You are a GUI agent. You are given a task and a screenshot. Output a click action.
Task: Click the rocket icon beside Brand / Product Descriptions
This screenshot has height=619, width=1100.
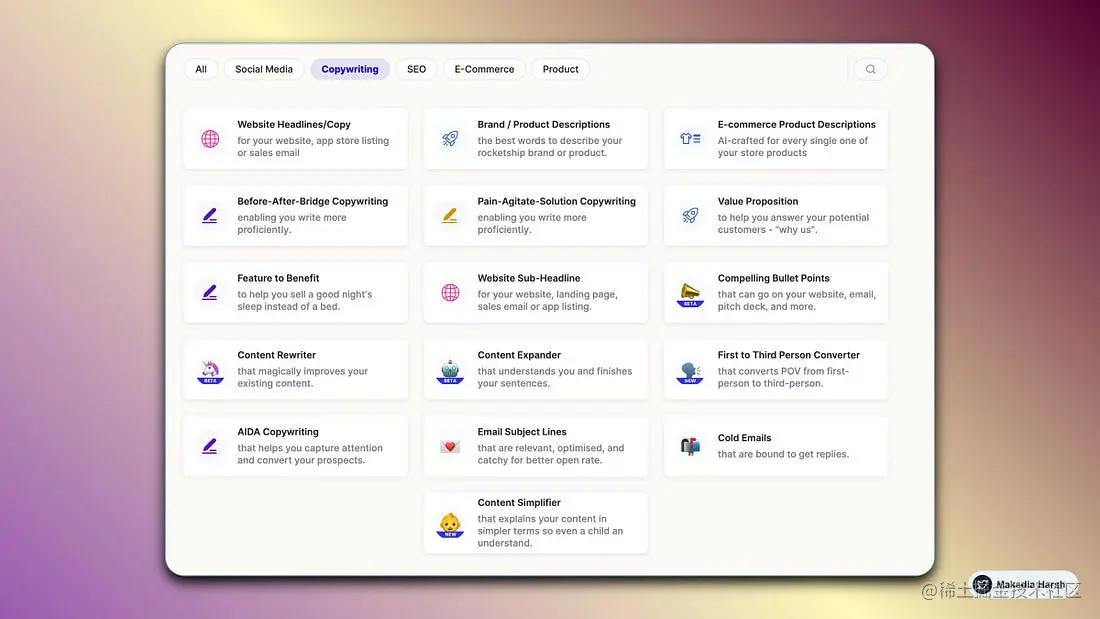coord(450,139)
